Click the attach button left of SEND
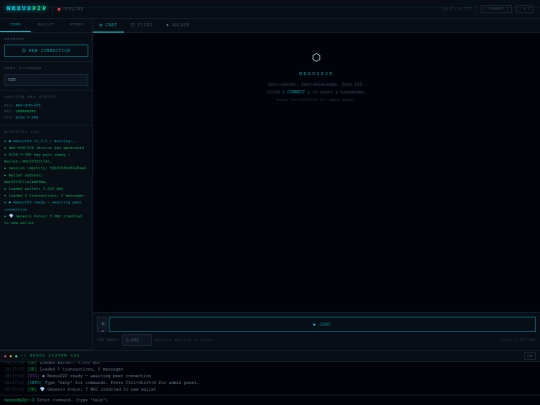The width and height of the screenshot is (540, 405). pyautogui.click(x=102, y=324)
